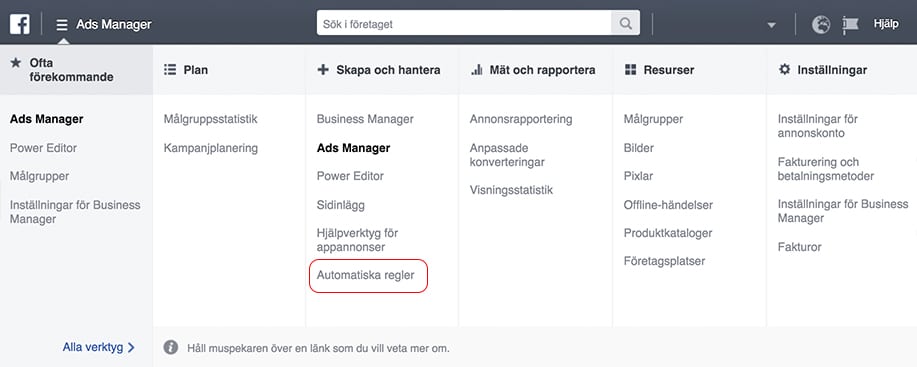Click the Resurser header text

click(x=669, y=70)
